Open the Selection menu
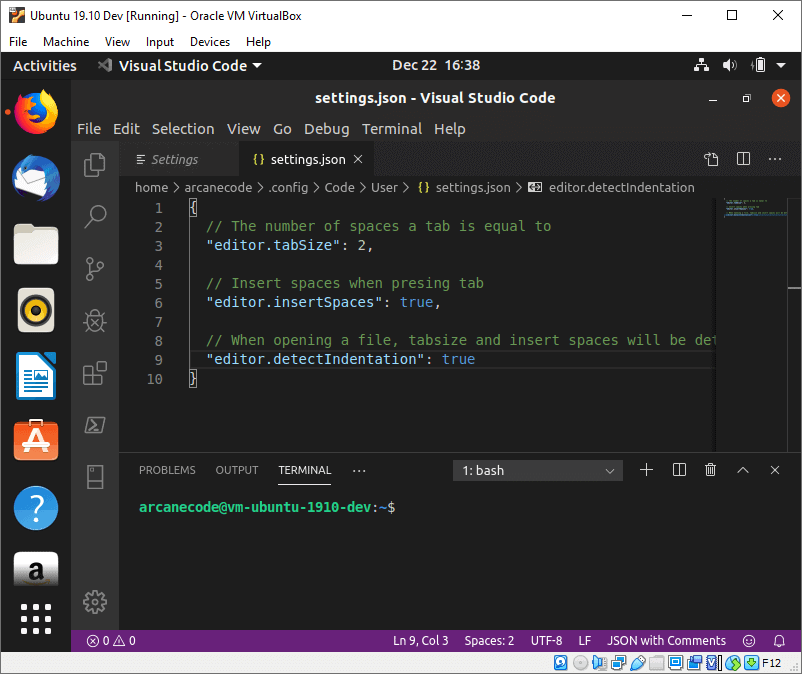802x674 pixels. point(183,129)
